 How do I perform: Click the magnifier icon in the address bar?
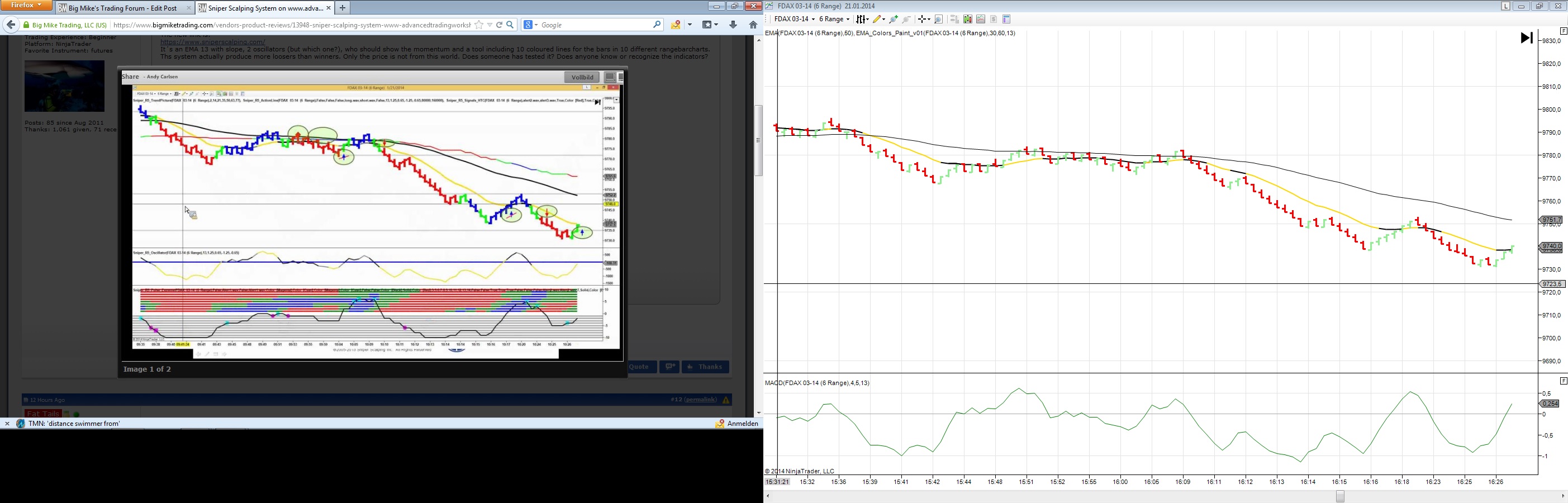510,25
